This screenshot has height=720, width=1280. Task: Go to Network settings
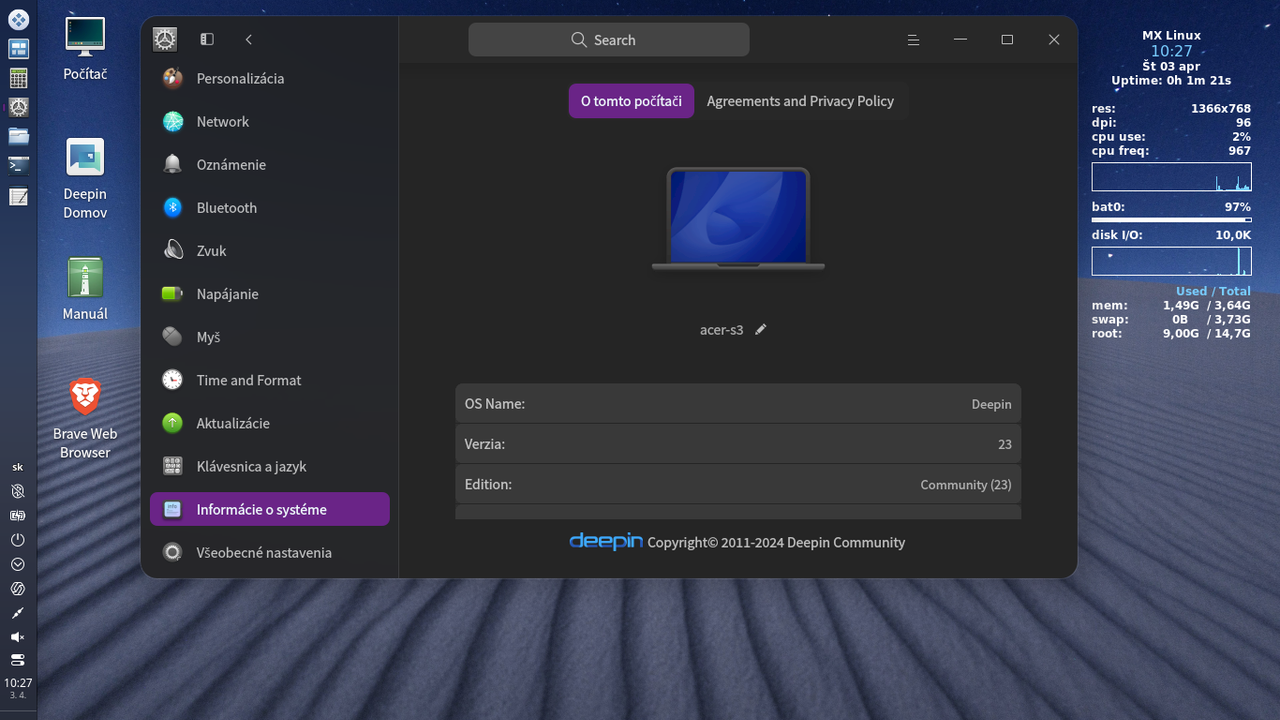pos(269,121)
